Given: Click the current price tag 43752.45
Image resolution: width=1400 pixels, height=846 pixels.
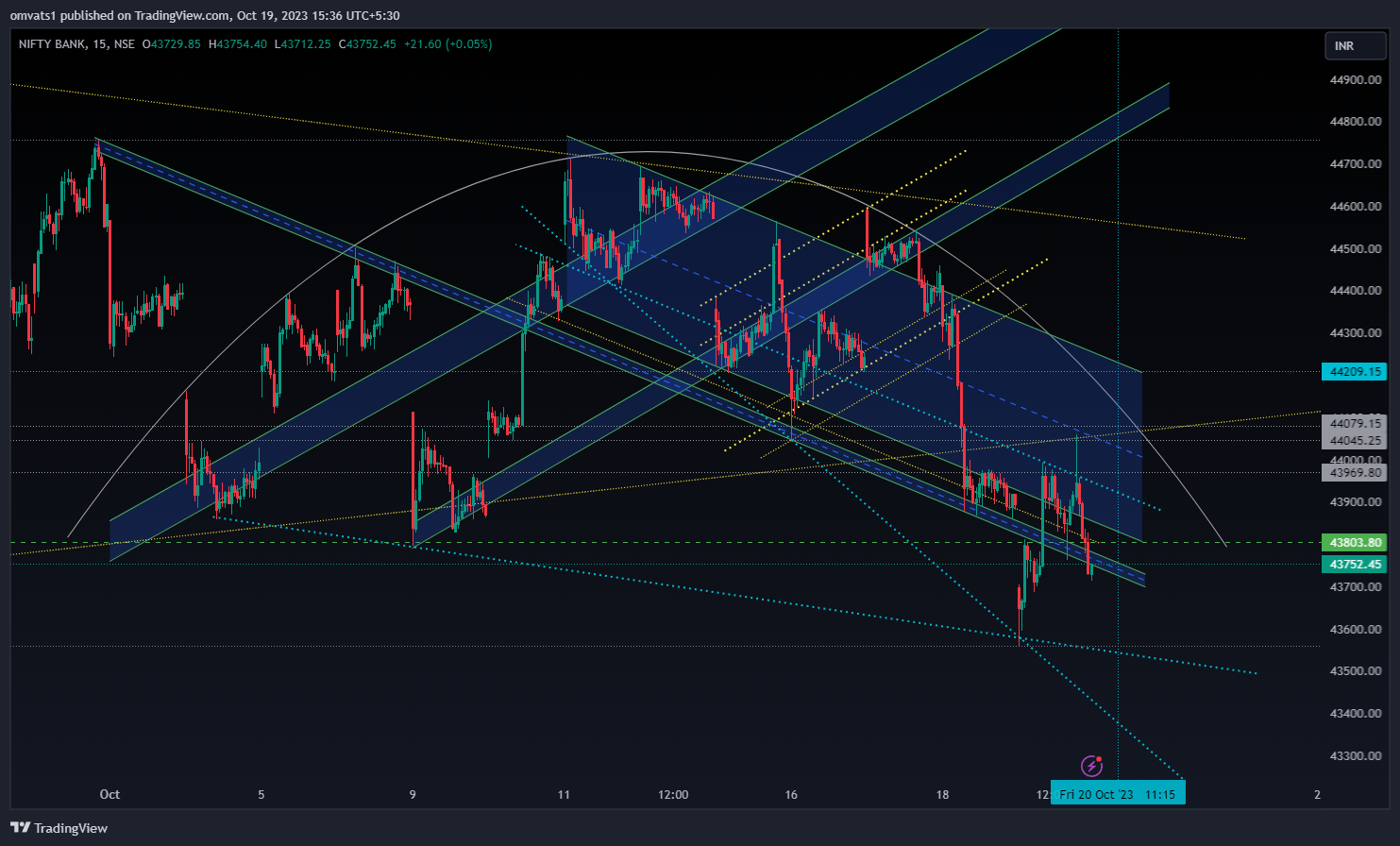Looking at the screenshot, I should click(x=1356, y=565).
